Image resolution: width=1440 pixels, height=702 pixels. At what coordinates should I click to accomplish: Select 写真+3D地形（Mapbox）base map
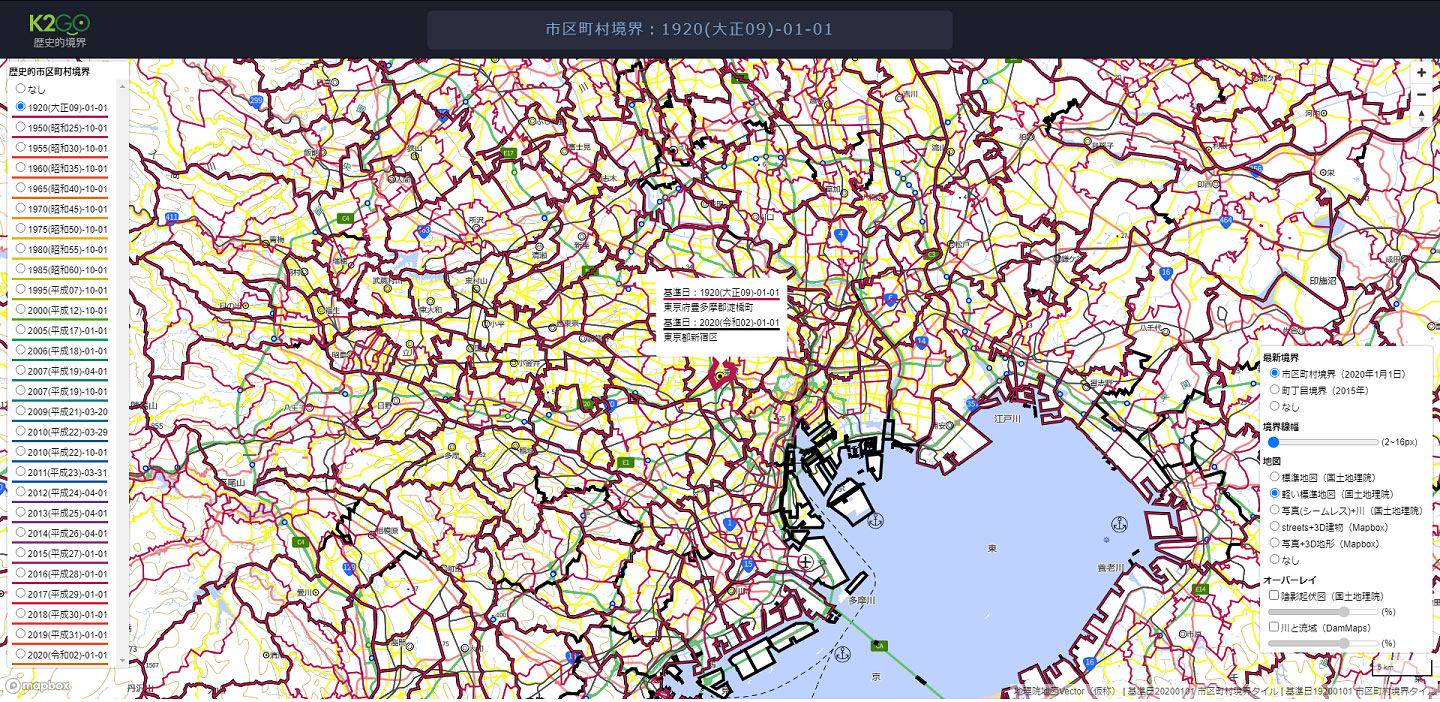[1274, 543]
